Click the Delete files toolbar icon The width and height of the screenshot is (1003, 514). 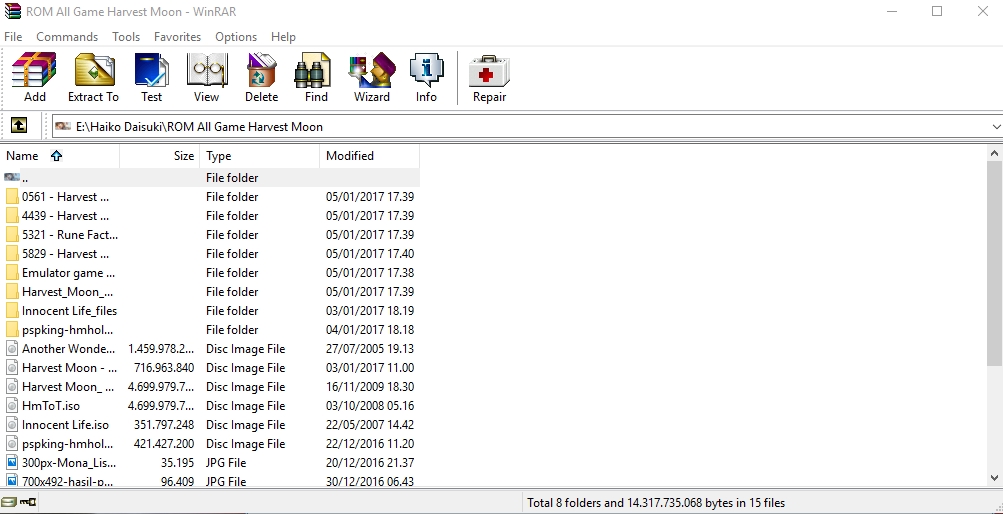[x=262, y=77]
